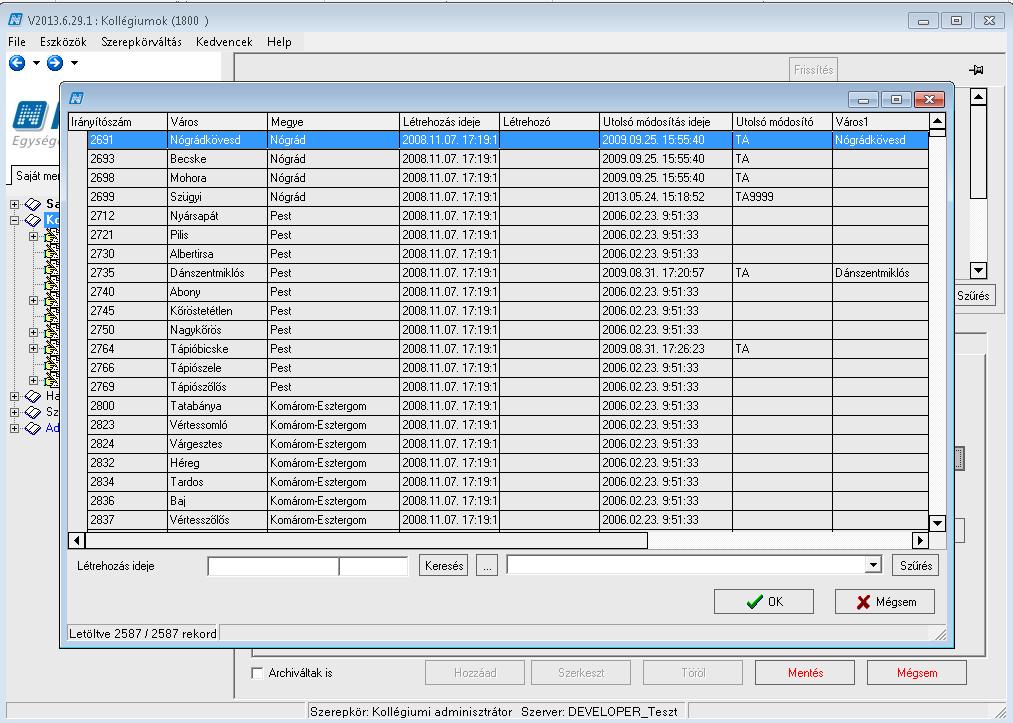Click the 2013.05.24. 15:18:52 date cell

[666, 197]
